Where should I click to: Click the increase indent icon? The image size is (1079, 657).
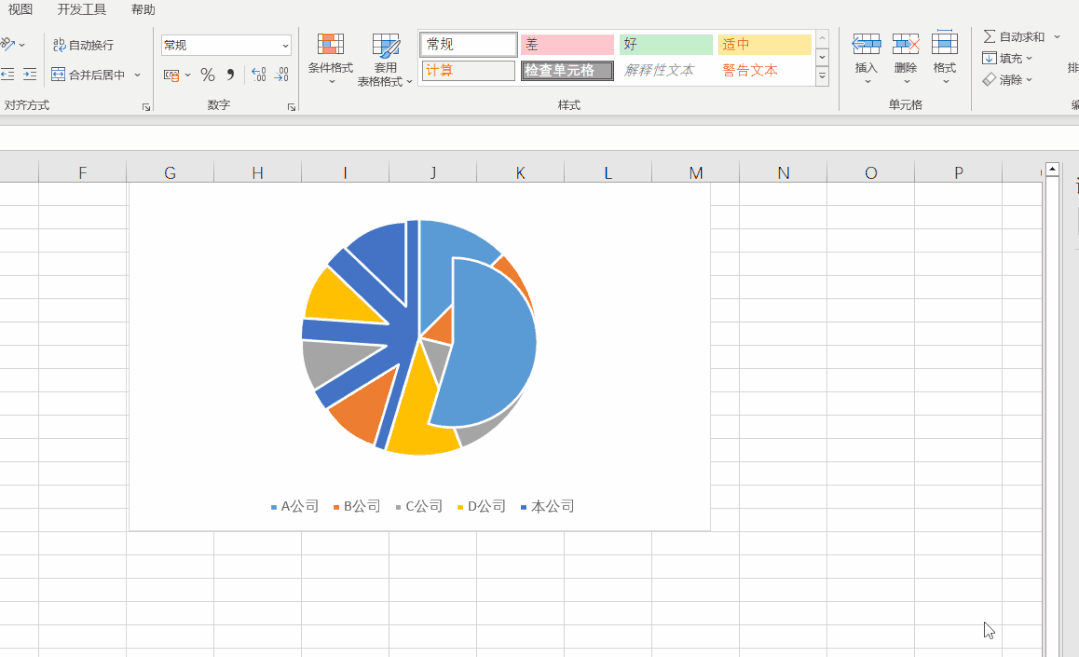pos(30,74)
